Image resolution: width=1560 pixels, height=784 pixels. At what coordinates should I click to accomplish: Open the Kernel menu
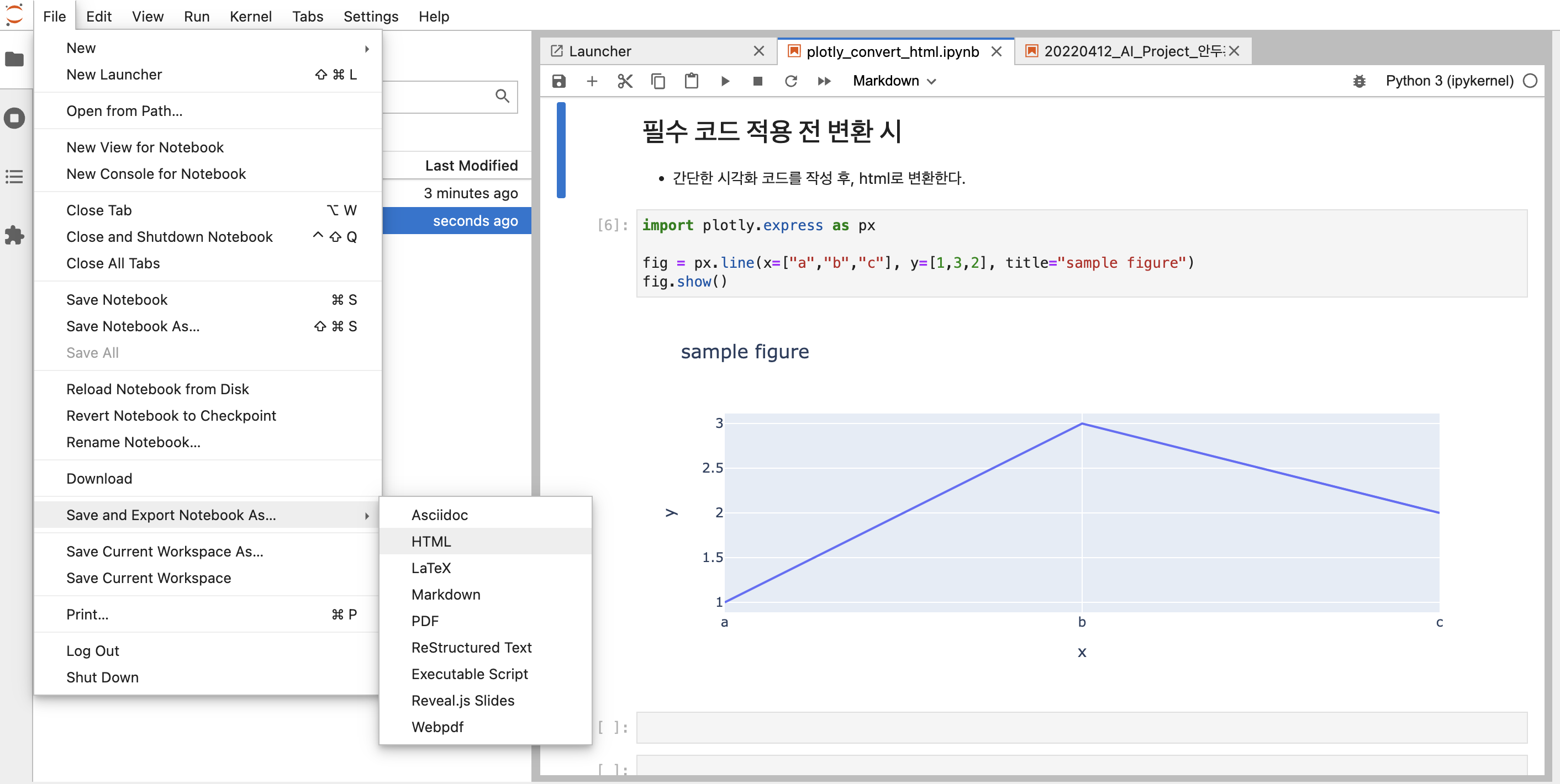pos(251,17)
